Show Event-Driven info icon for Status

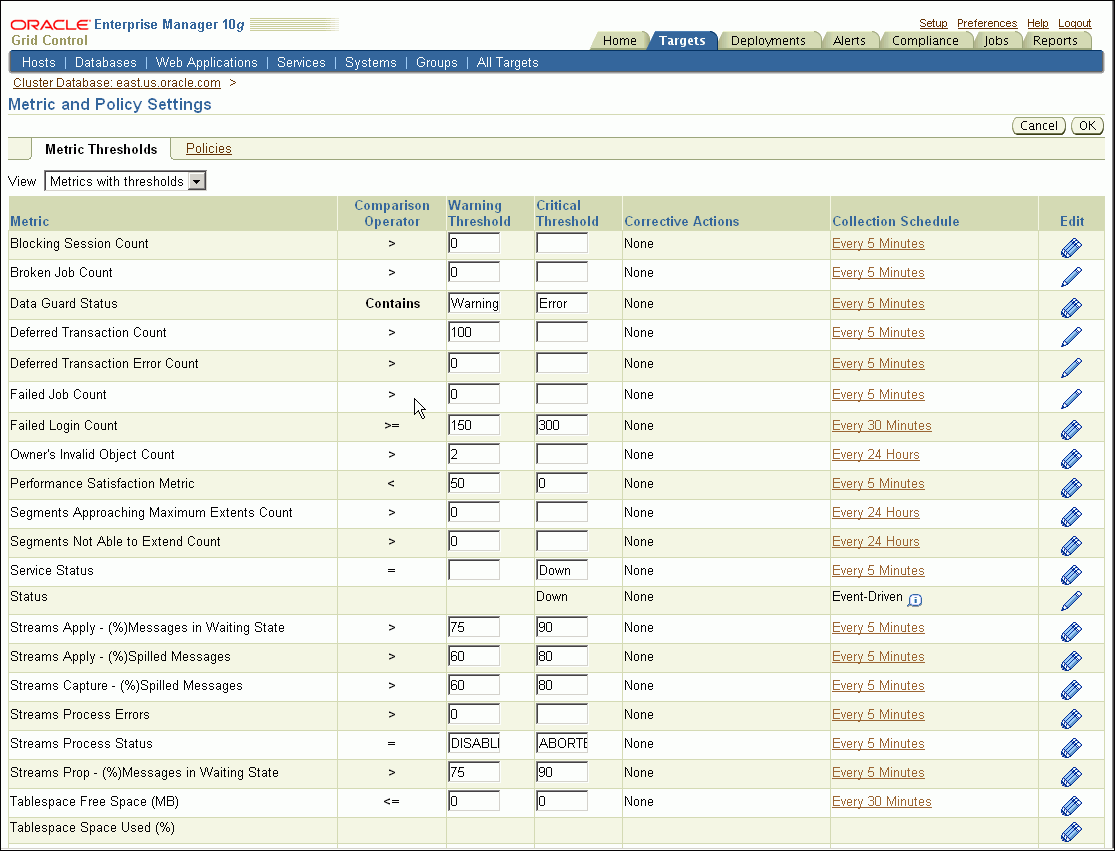click(x=915, y=600)
